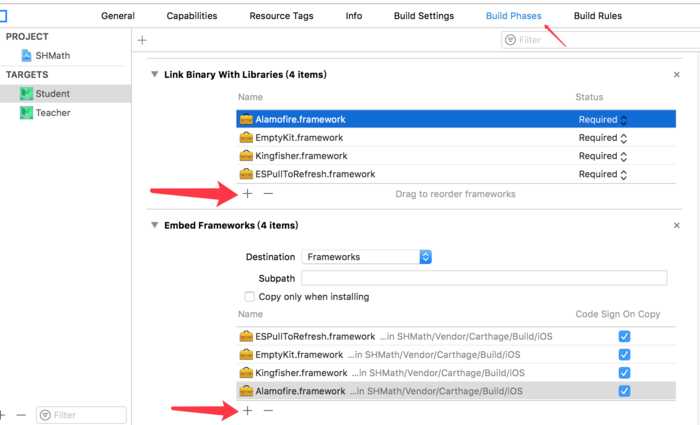
Task: Collapse Link Binary With Libraries section
Action: point(154,74)
